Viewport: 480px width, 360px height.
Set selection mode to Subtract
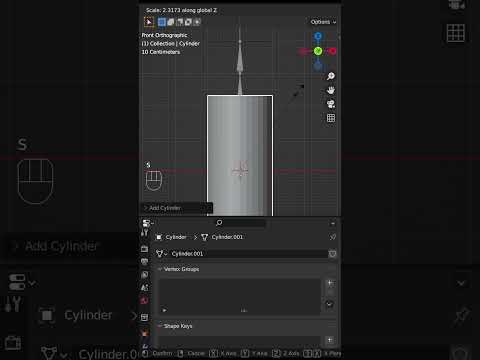point(180,22)
